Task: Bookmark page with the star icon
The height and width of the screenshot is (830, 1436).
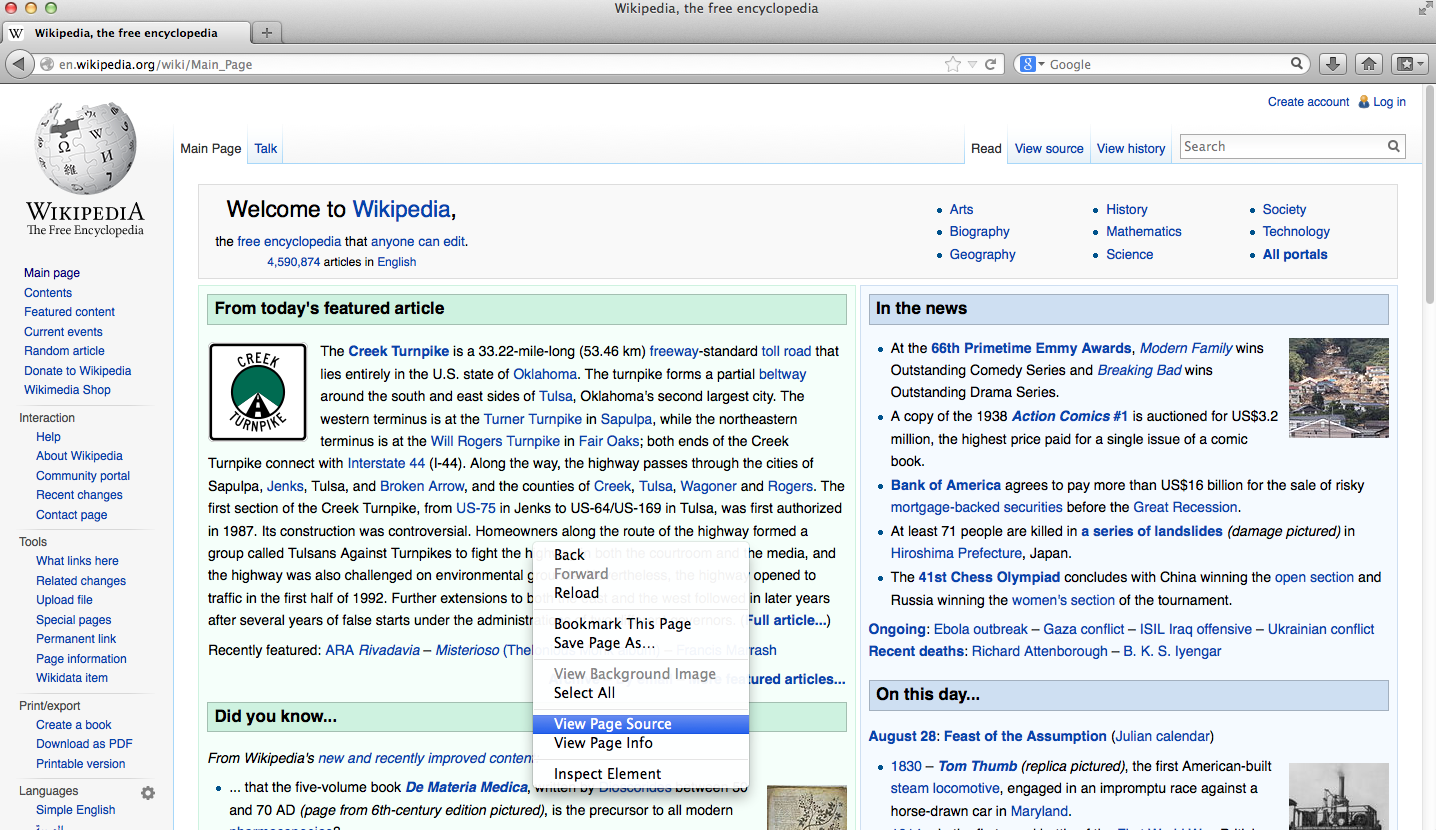Action: 952,64
